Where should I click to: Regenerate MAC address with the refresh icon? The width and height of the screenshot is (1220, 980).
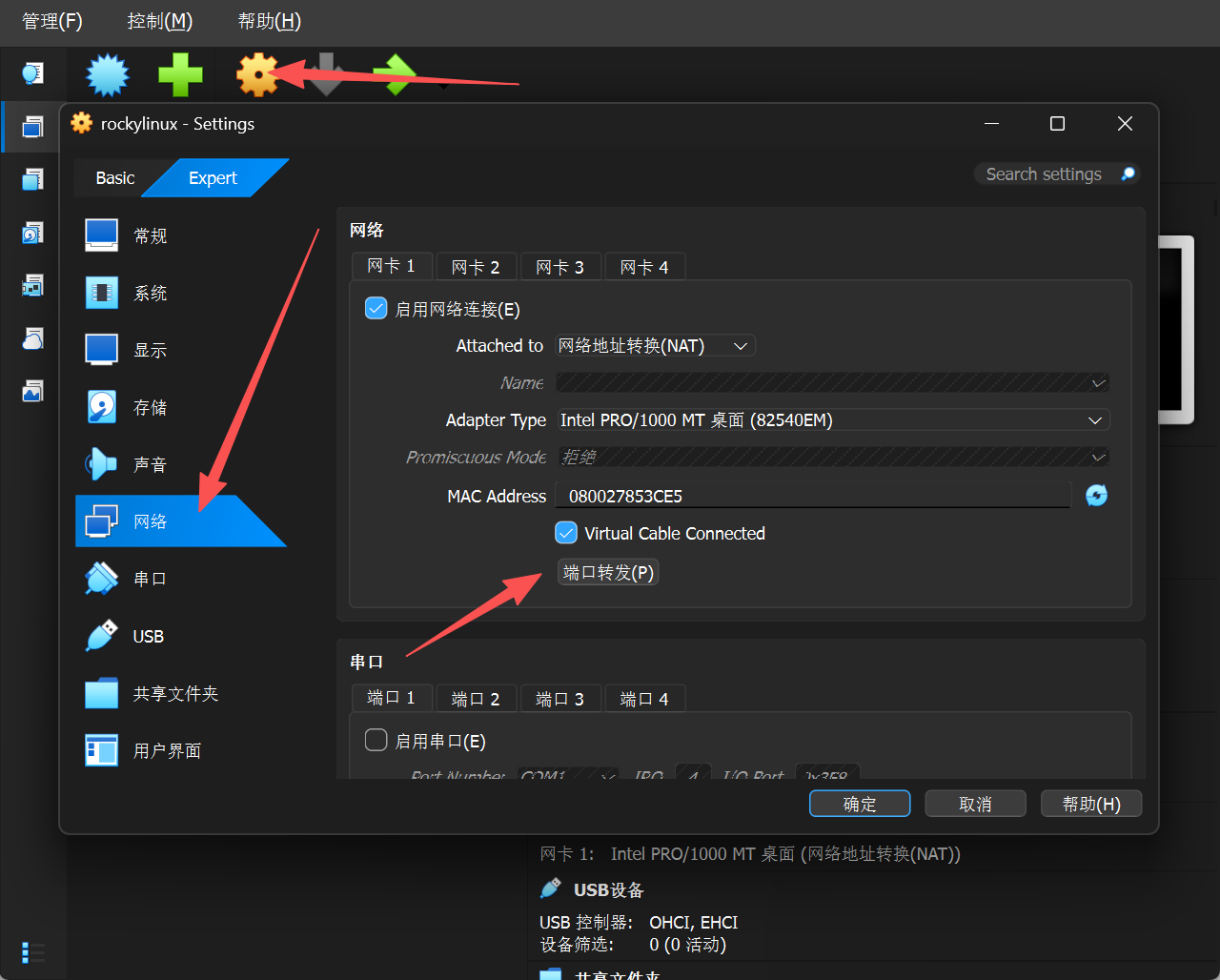coord(1097,496)
